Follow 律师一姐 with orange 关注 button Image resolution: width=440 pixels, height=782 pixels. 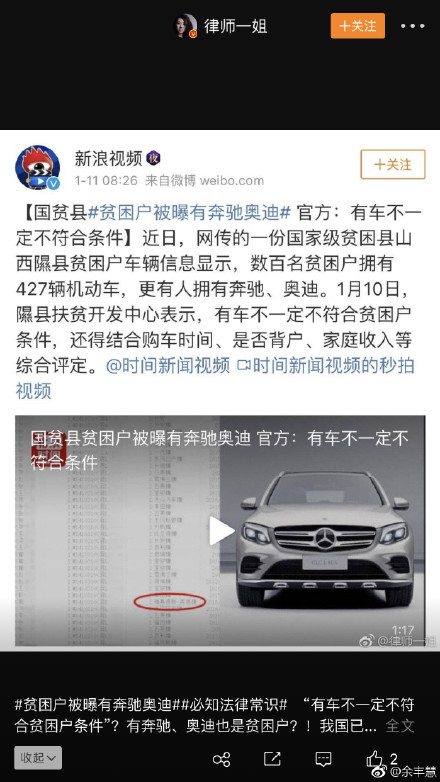point(358,26)
